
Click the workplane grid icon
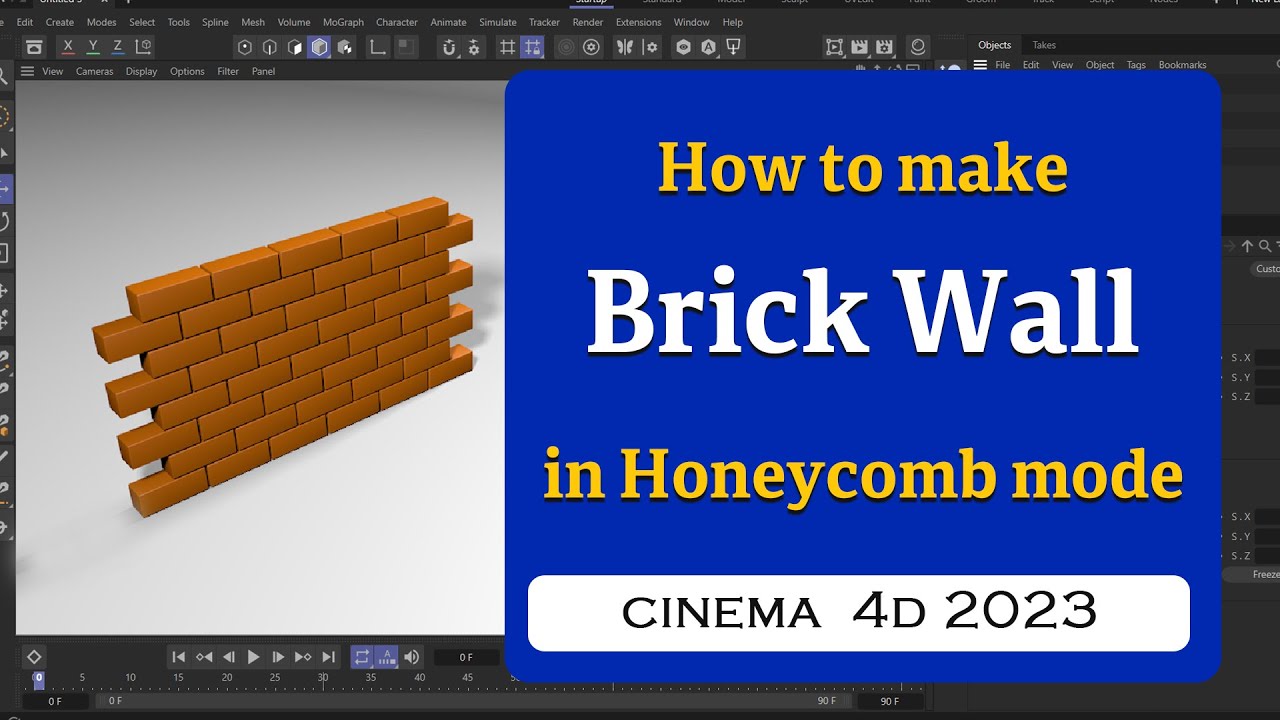507,47
